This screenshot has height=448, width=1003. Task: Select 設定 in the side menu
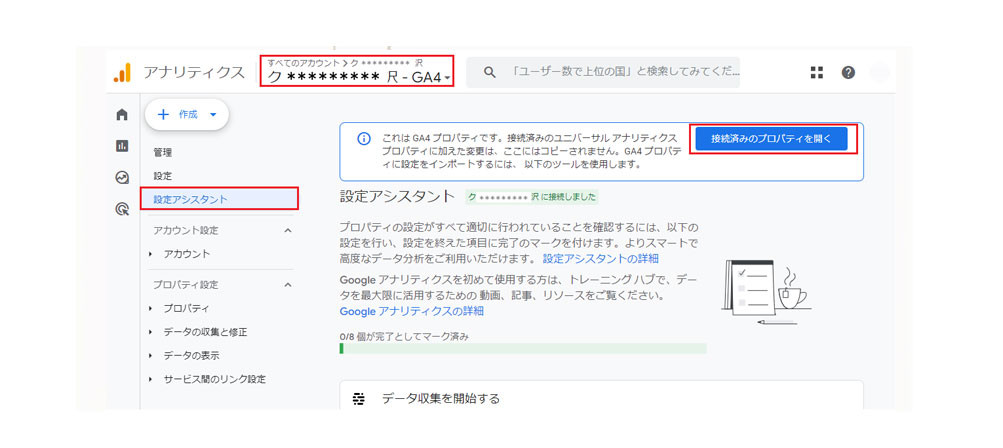click(162, 176)
